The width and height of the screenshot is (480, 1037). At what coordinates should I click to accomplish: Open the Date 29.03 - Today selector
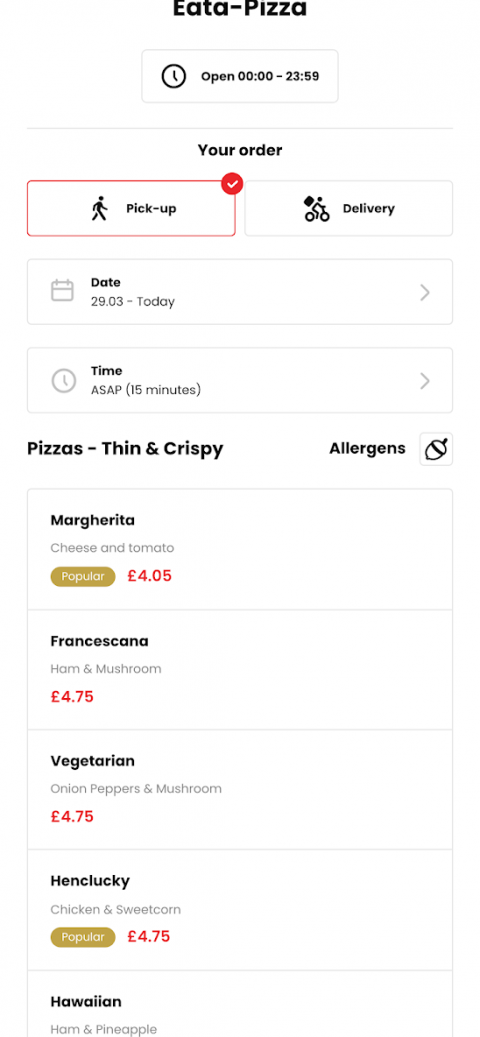point(240,292)
